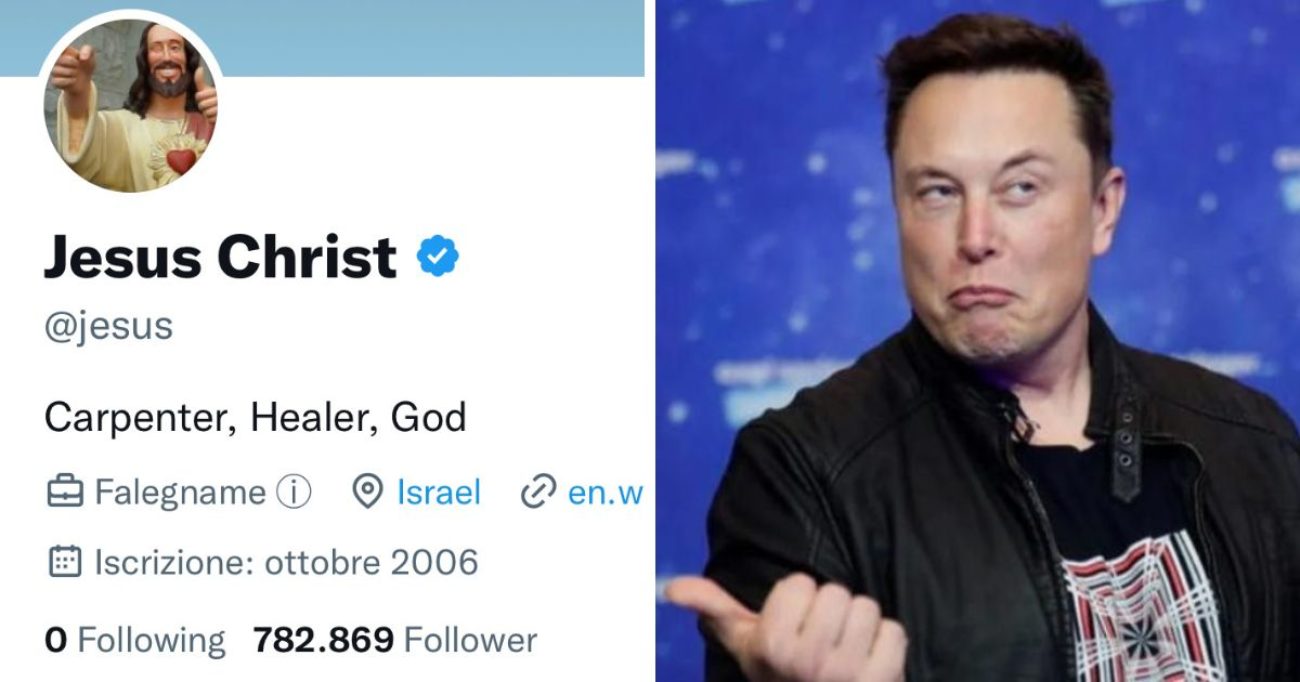Click the calendar join date icon
This screenshot has height=682, width=1300.
coord(65,562)
